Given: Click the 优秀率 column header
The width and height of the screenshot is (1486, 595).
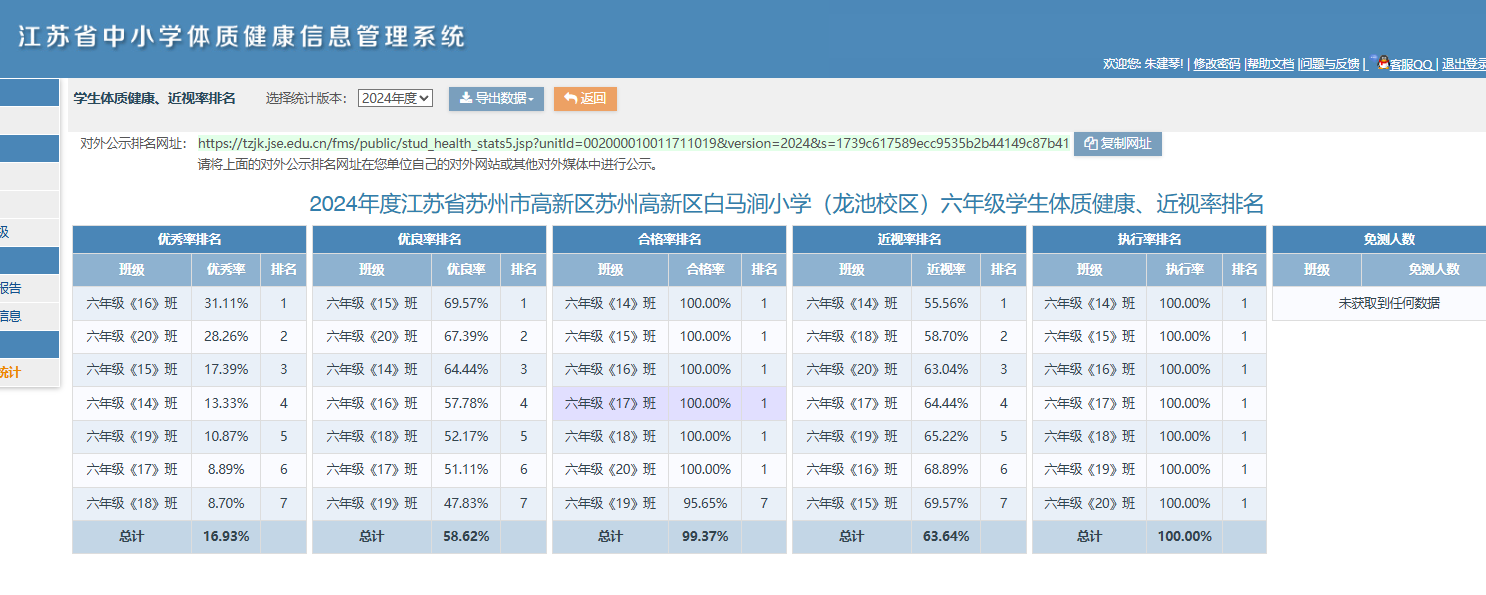Looking at the screenshot, I should 226,270.
